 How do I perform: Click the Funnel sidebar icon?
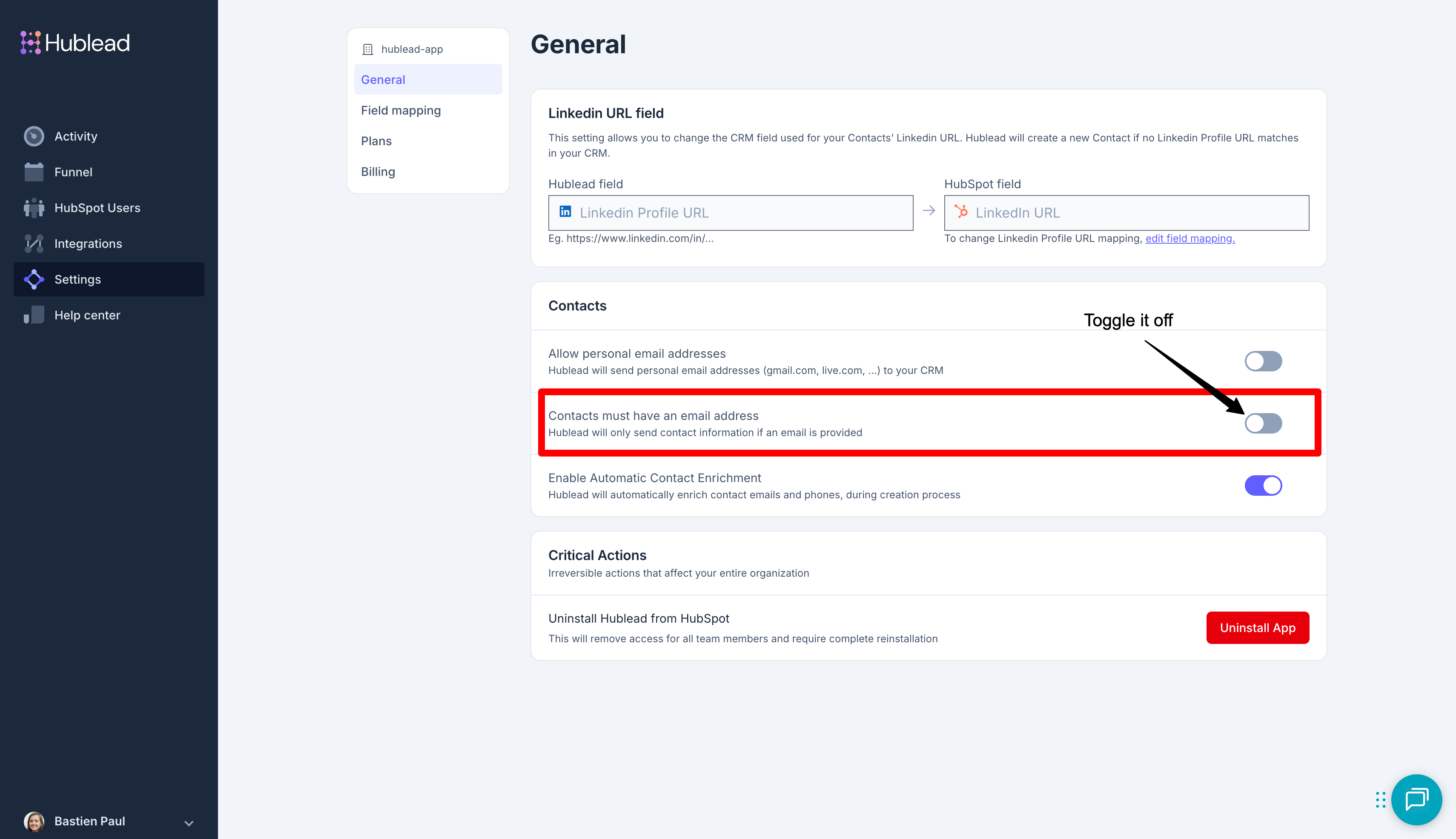coord(34,172)
